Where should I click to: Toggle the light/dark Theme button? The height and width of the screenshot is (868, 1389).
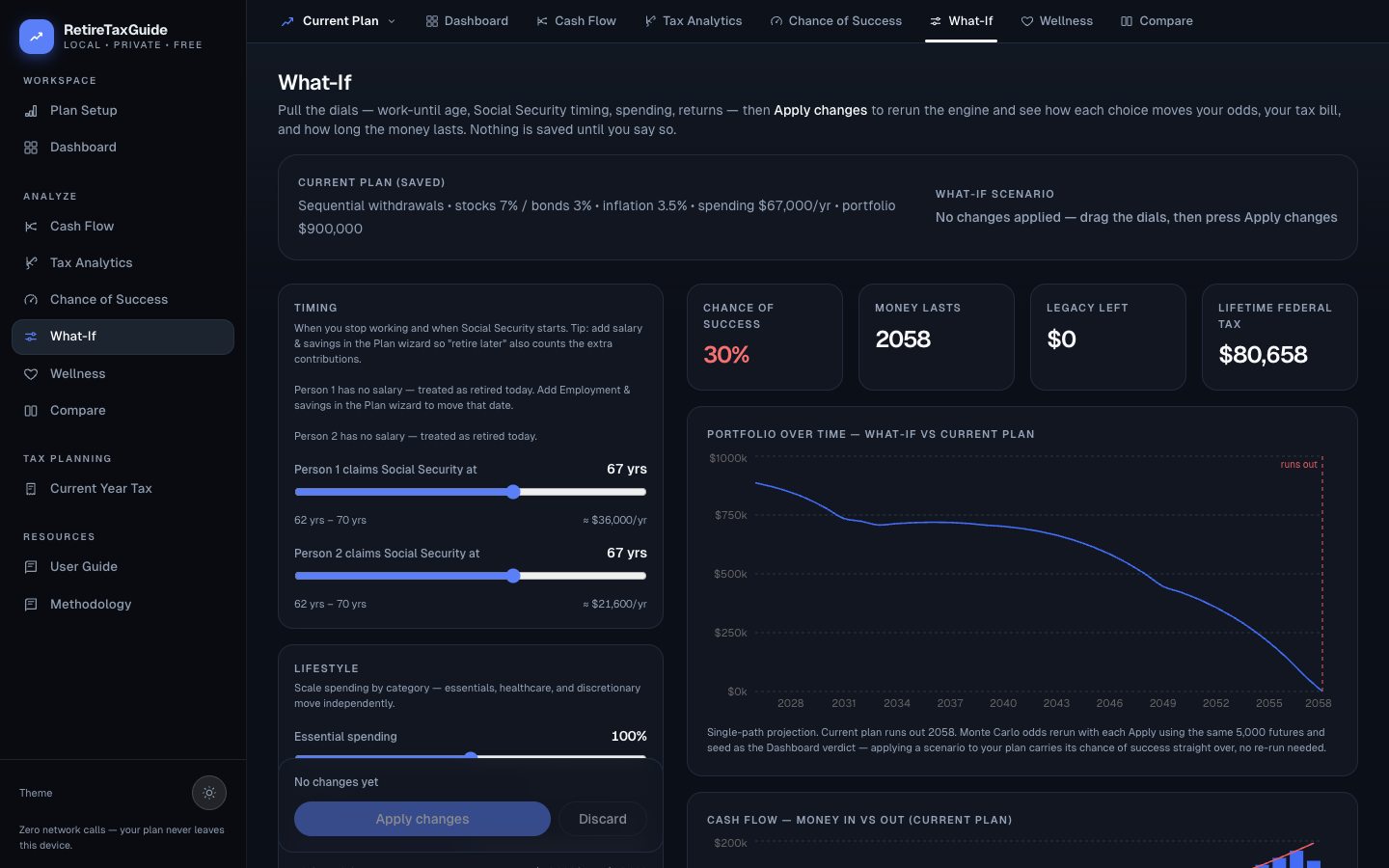209,793
